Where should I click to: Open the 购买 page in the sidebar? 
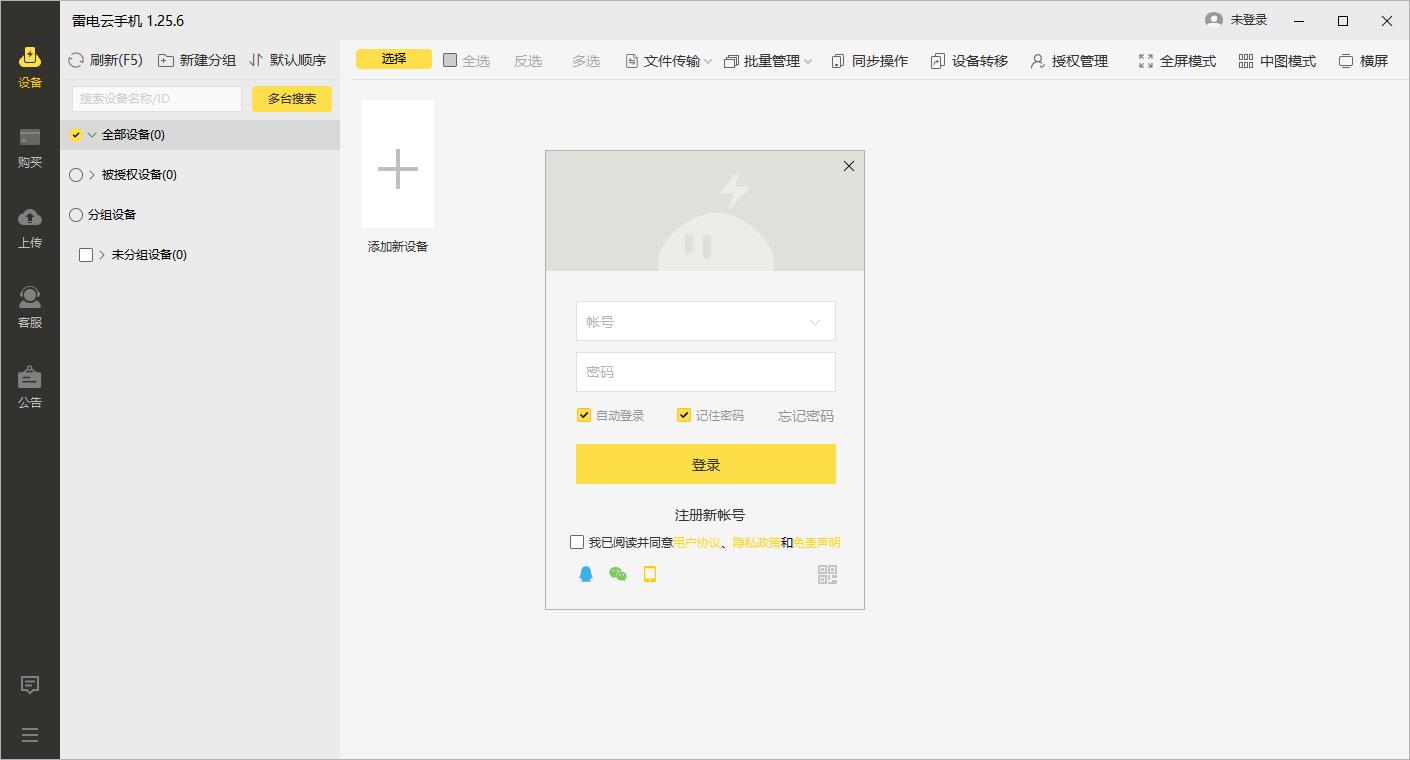pos(30,147)
